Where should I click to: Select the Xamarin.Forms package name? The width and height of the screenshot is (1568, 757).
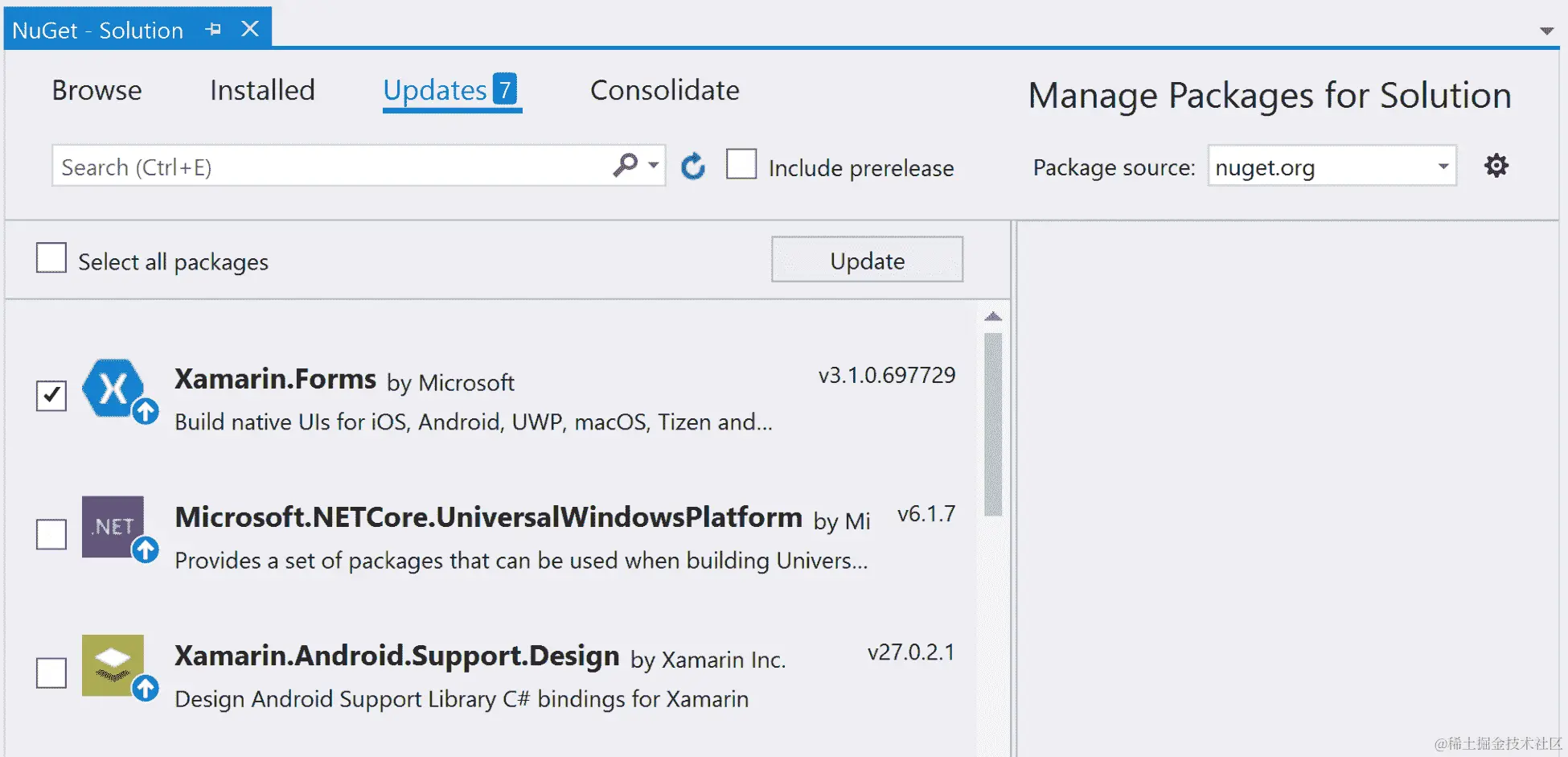pos(275,378)
